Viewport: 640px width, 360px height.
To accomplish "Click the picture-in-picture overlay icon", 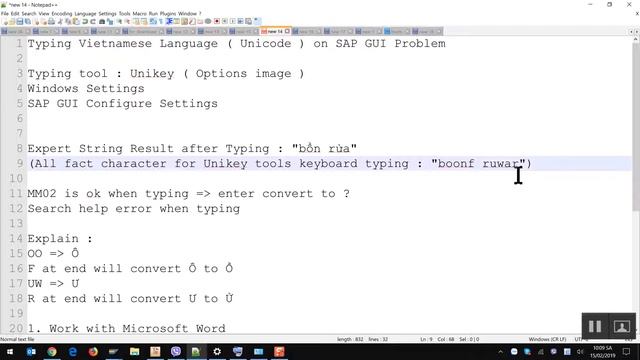I will (x=622, y=326).
